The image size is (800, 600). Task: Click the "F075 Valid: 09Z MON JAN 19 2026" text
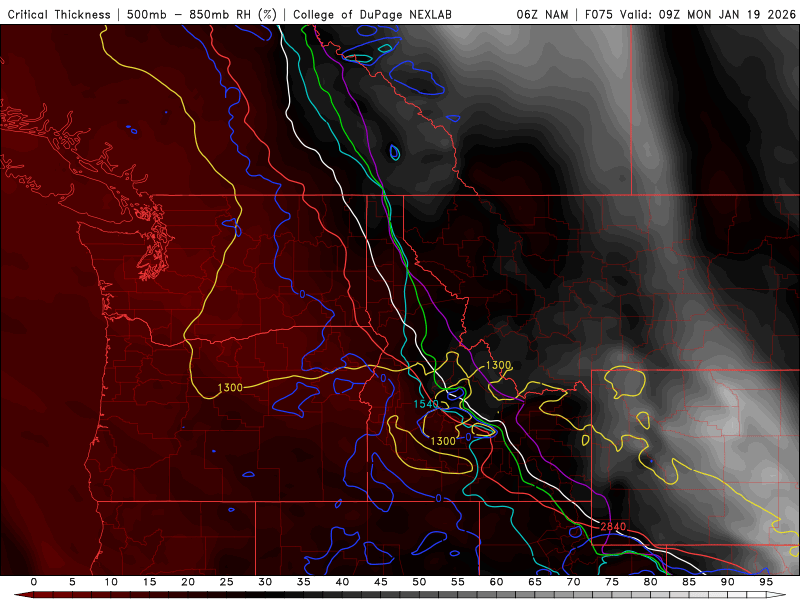[x=690, y=14]
